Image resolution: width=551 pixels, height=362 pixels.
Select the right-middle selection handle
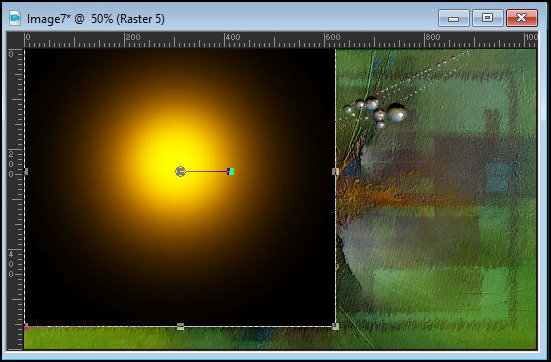tap(336, 172)
